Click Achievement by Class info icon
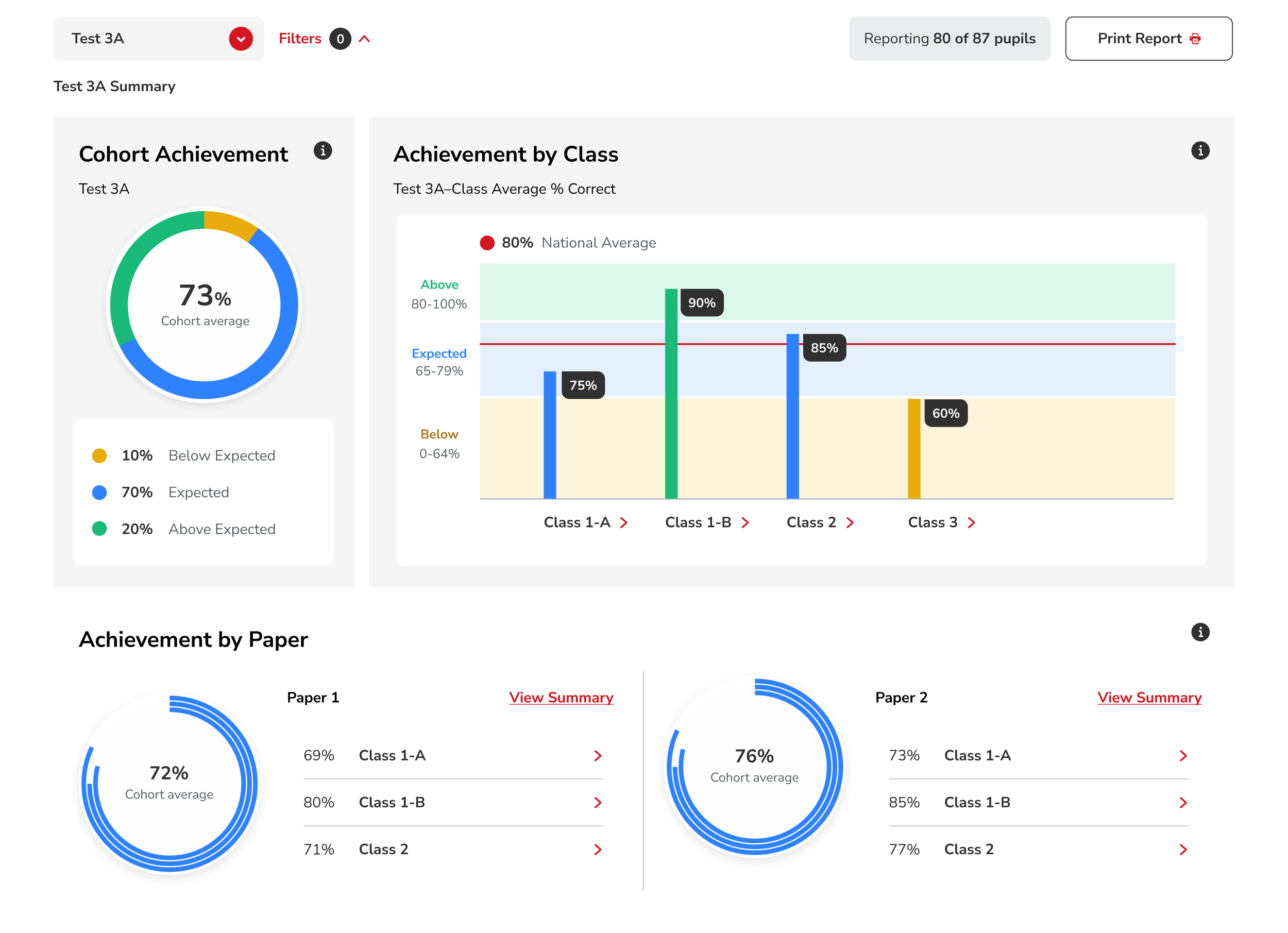Viewport: 1288px width, 933px height. pos(1199,151)
